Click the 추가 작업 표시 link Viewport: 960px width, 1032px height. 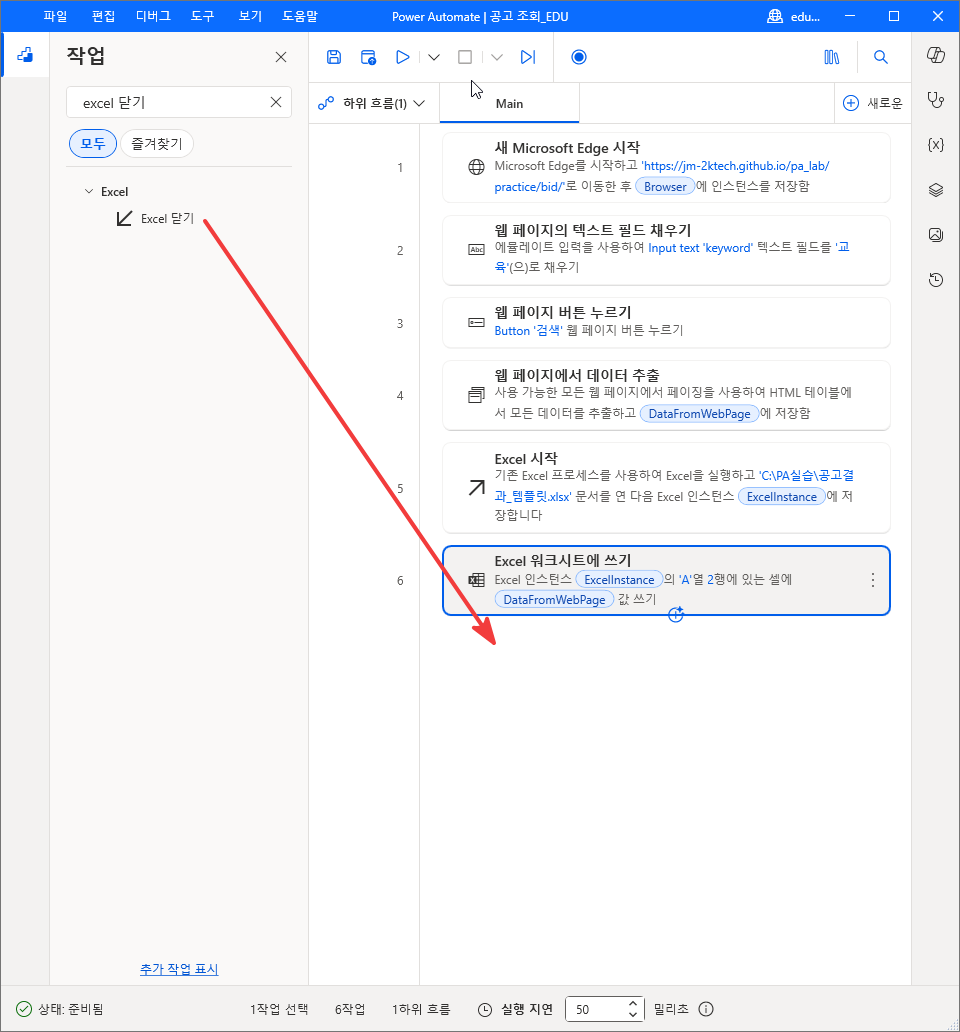point(179,969)
